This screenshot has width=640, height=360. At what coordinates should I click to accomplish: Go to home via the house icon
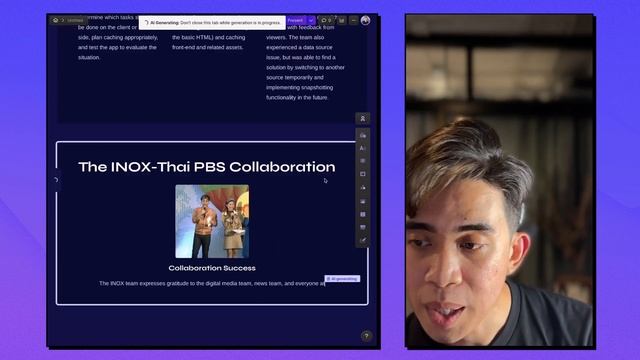coord(56,20)
